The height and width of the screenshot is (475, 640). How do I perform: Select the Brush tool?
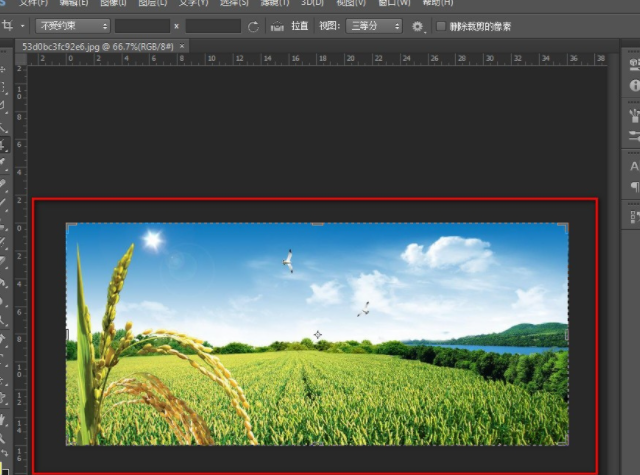pyautogui.click(x=3, y=203)
